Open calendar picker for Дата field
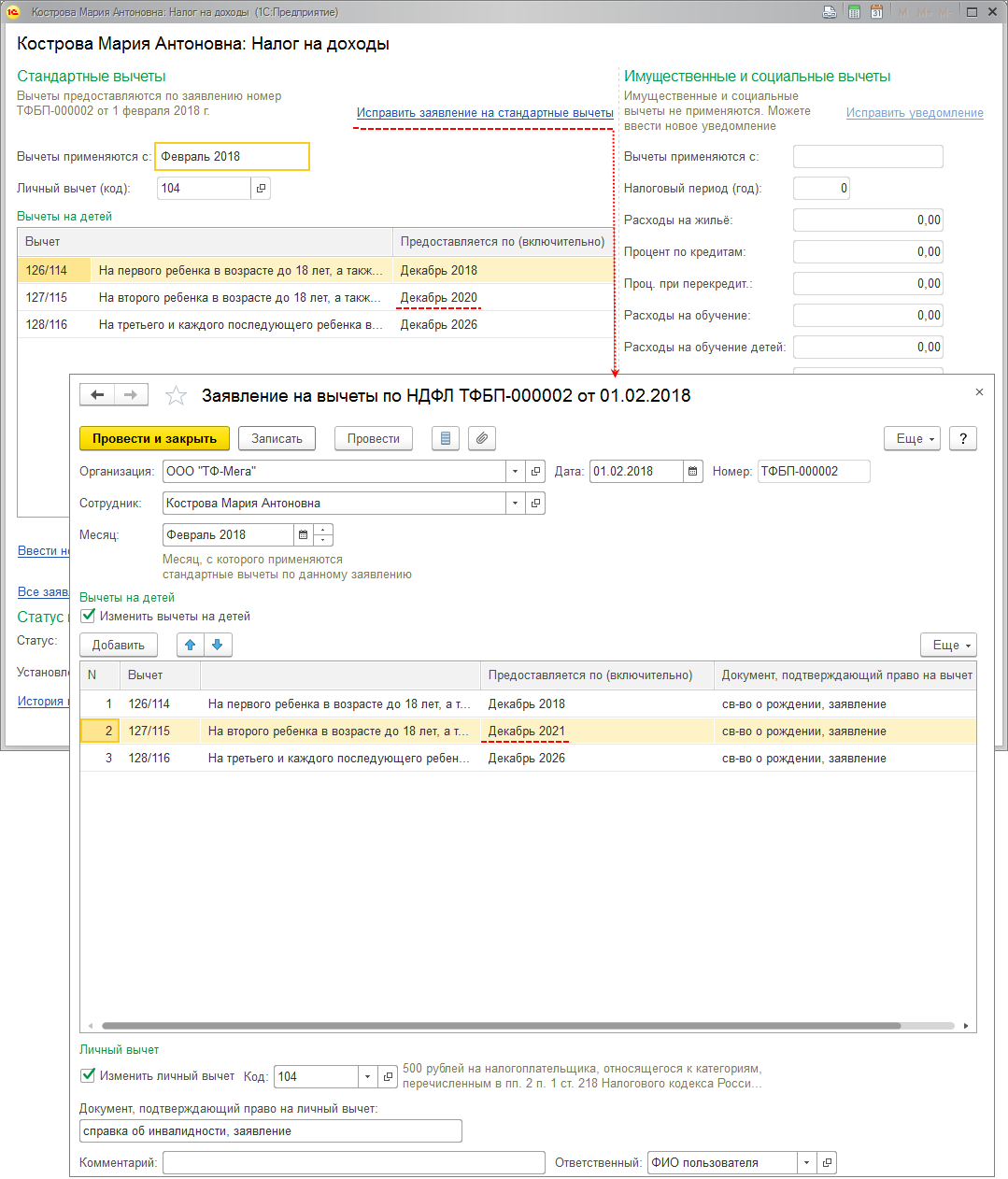The width and height of the screenshot is (1008, 1179). (692, 472)
